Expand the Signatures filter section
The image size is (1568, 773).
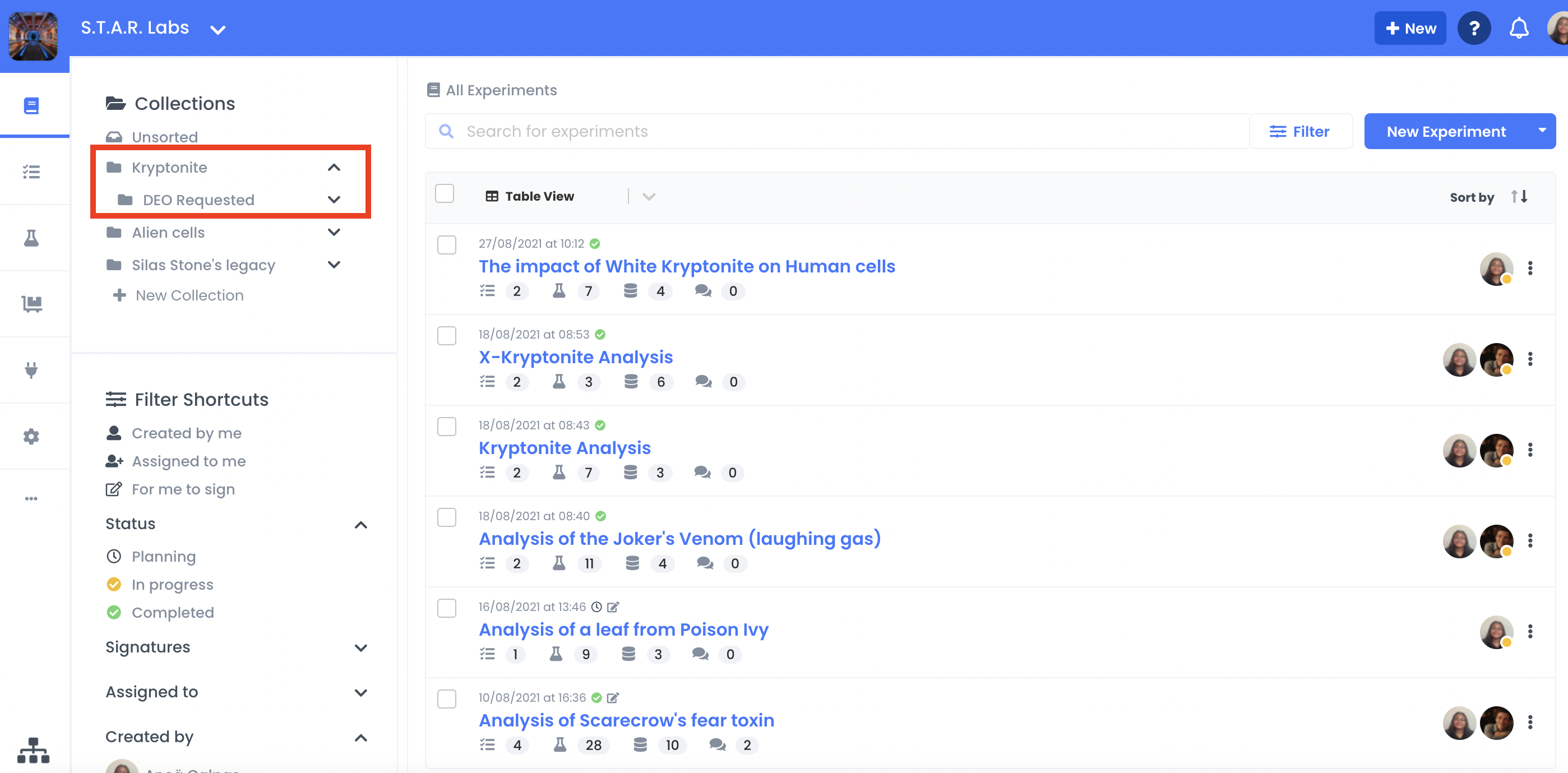pos(361,647)
